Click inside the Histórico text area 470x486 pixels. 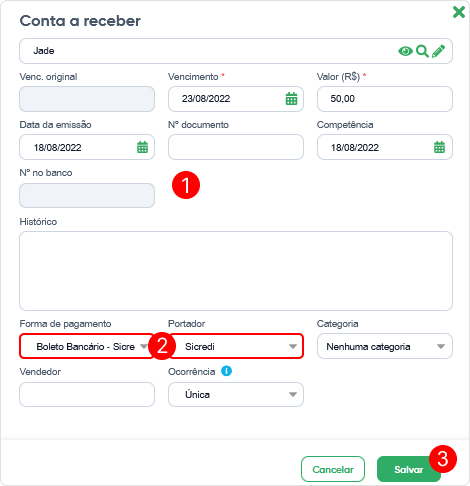[236, 271]
